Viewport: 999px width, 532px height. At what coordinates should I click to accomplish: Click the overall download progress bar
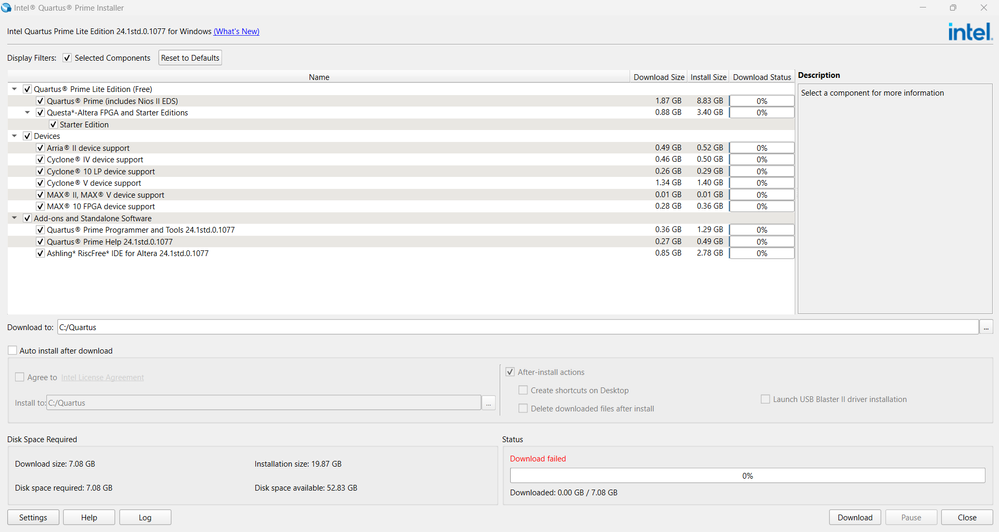click(748, 476)
